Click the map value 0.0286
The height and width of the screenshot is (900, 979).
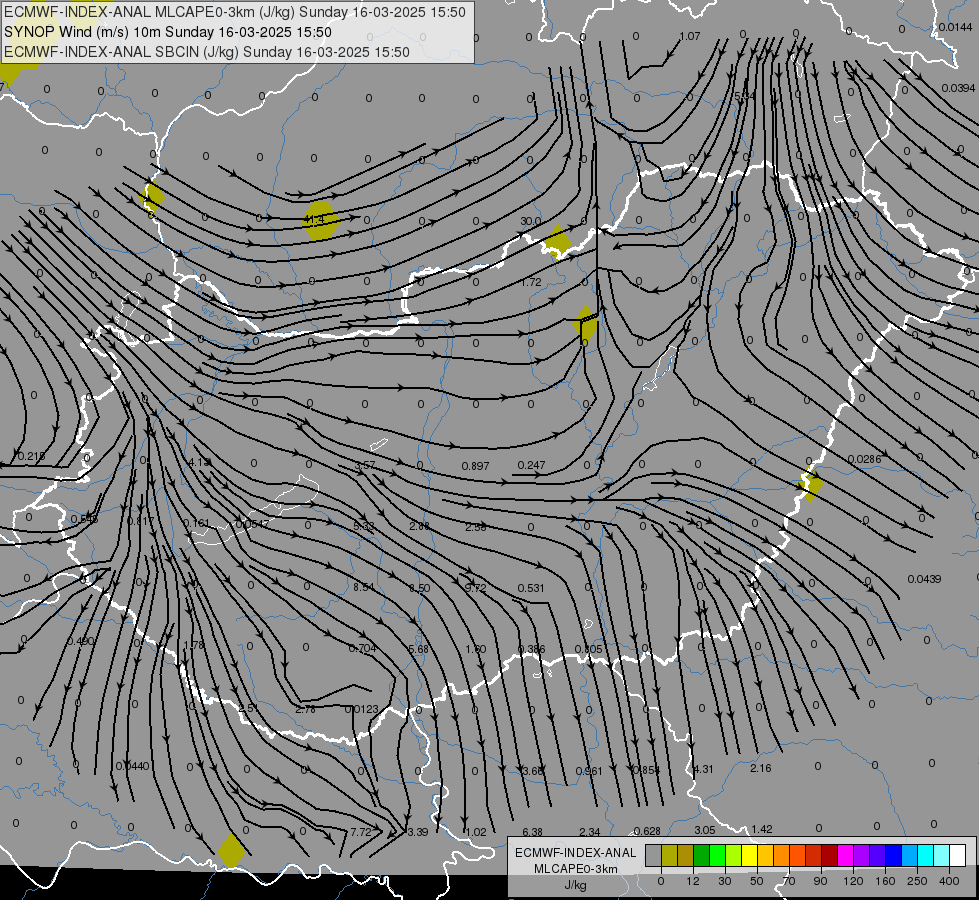pyautogui.click(x=864, y=459)
